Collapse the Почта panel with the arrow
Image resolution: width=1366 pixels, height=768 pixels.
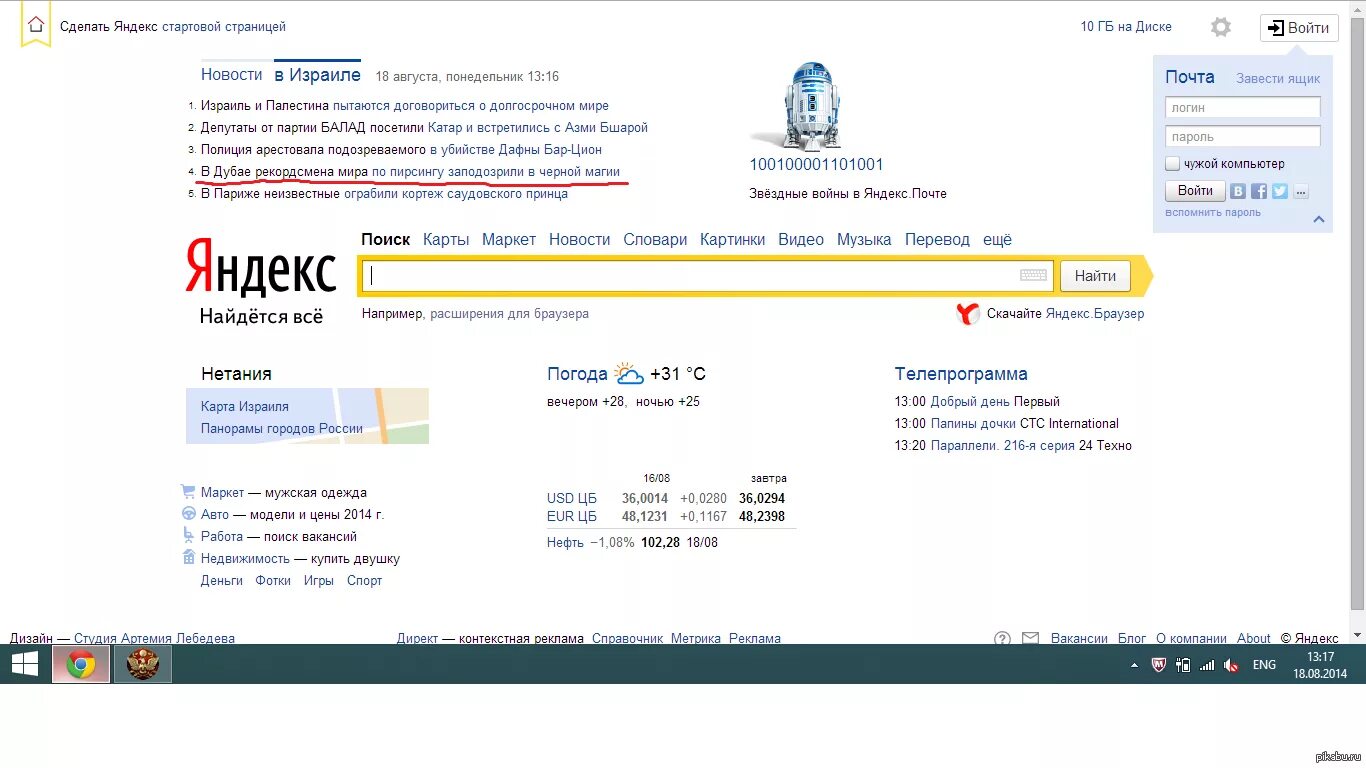pyautogui.click(x=1319, y=219)
